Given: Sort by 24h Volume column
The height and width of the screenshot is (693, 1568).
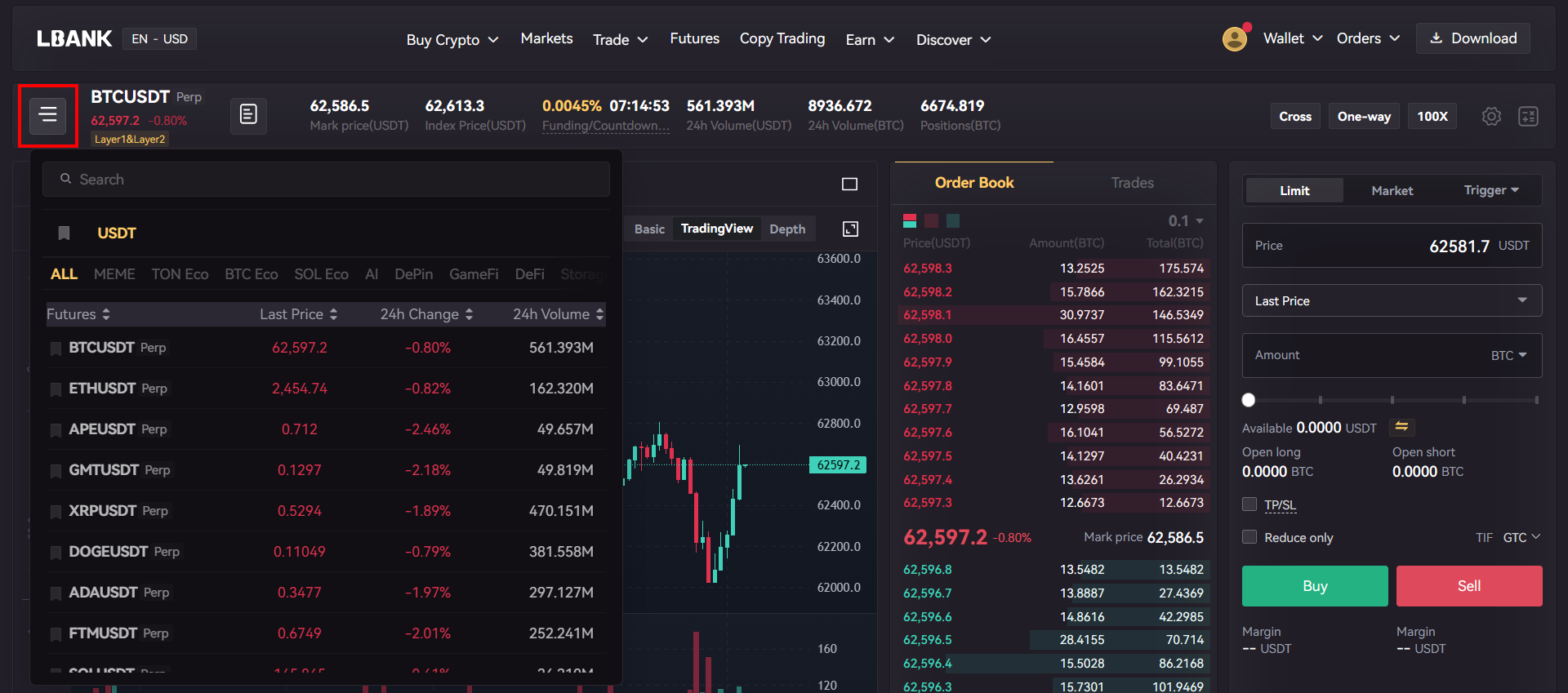Looking at the screenshot, I should 559,314.
